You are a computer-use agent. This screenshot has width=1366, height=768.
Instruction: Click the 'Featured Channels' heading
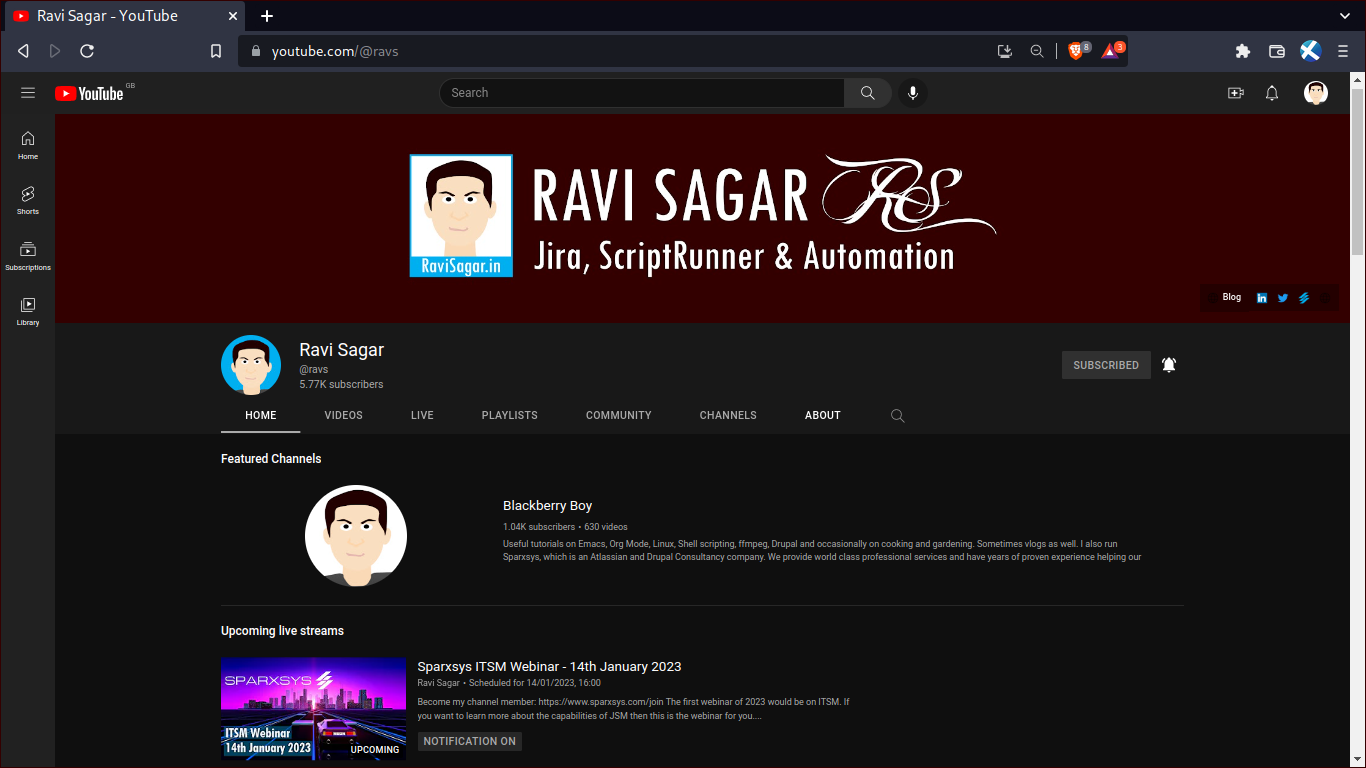[x=271, y=459]
